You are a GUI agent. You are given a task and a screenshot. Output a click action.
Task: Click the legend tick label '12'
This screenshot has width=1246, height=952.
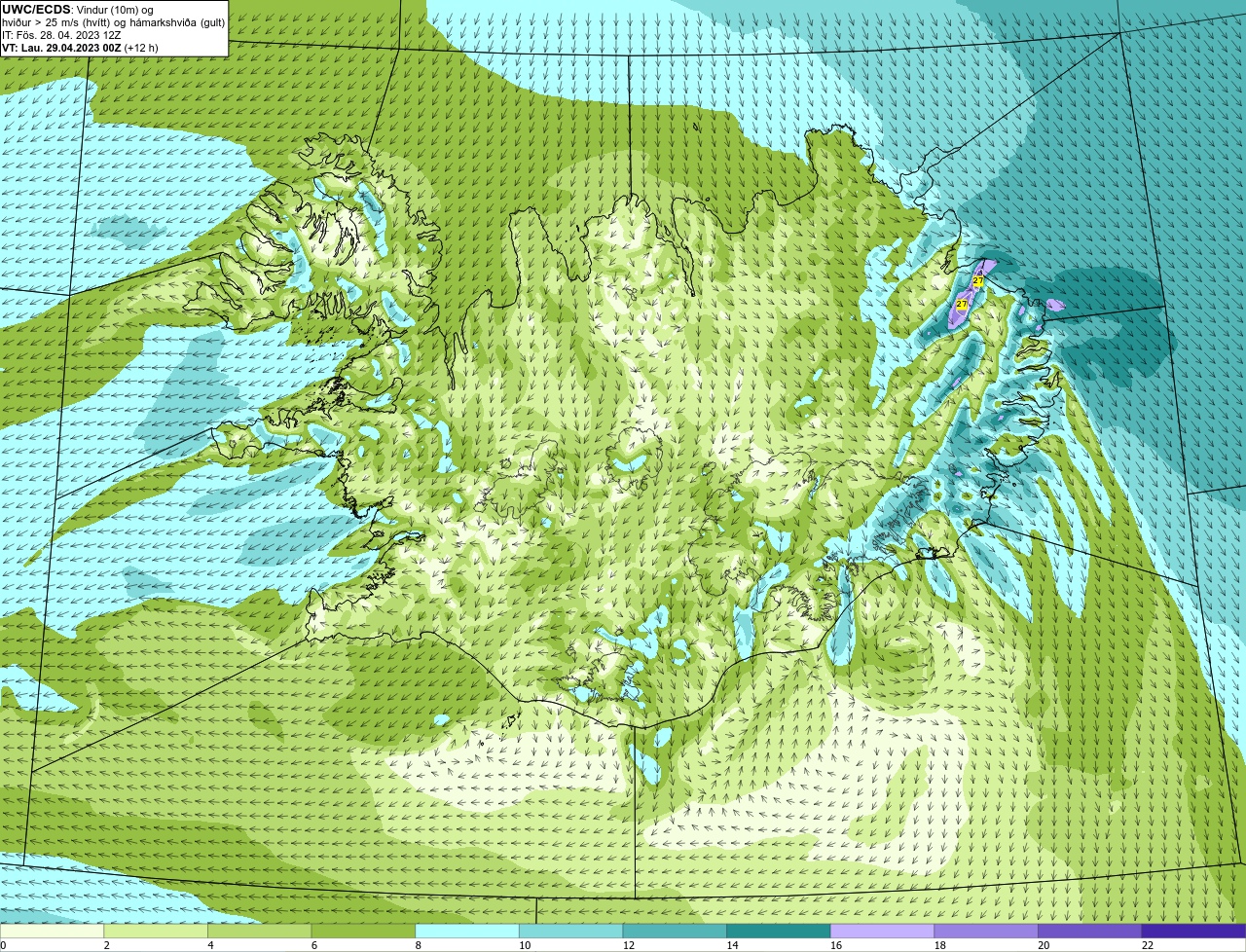[x=629, y=945]
